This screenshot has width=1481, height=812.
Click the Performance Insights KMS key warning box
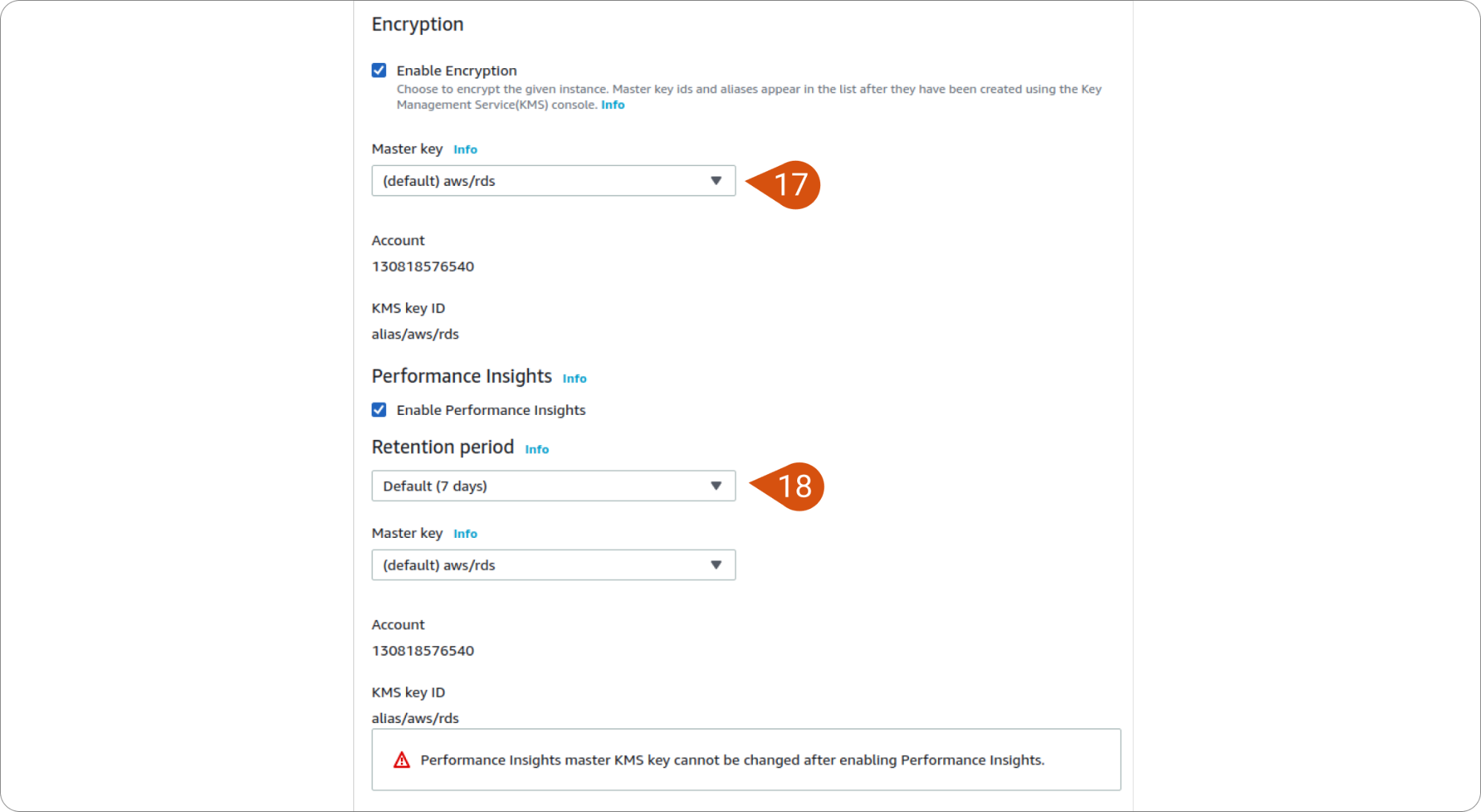[746, 760]
